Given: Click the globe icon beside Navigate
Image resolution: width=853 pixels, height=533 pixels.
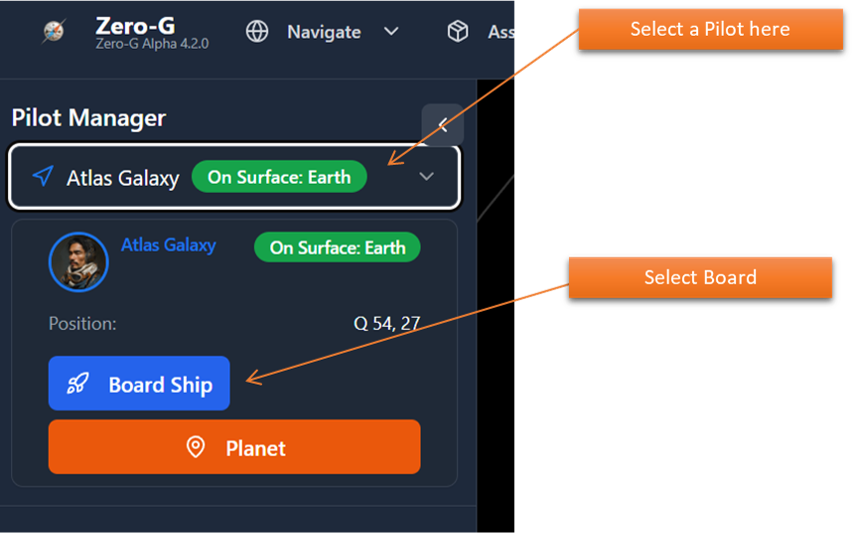Looking at the screenshot, I should pos(257,32).
